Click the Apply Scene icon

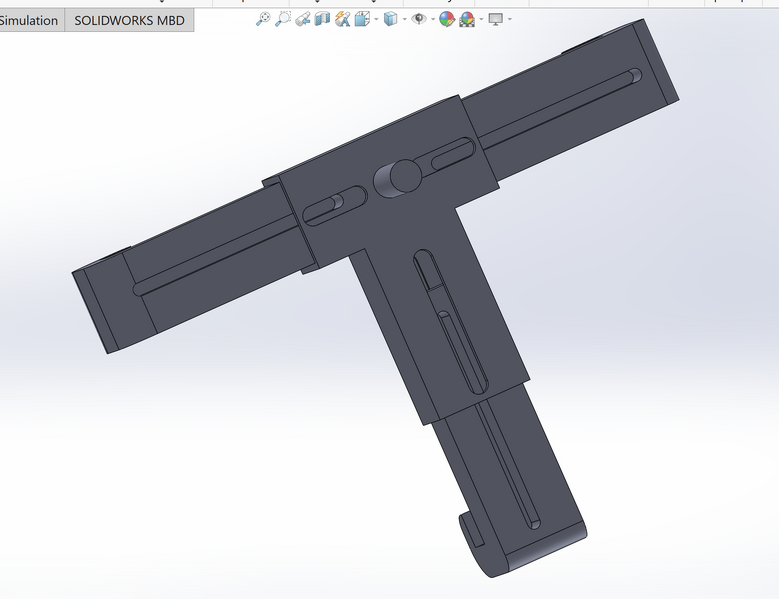467,19
